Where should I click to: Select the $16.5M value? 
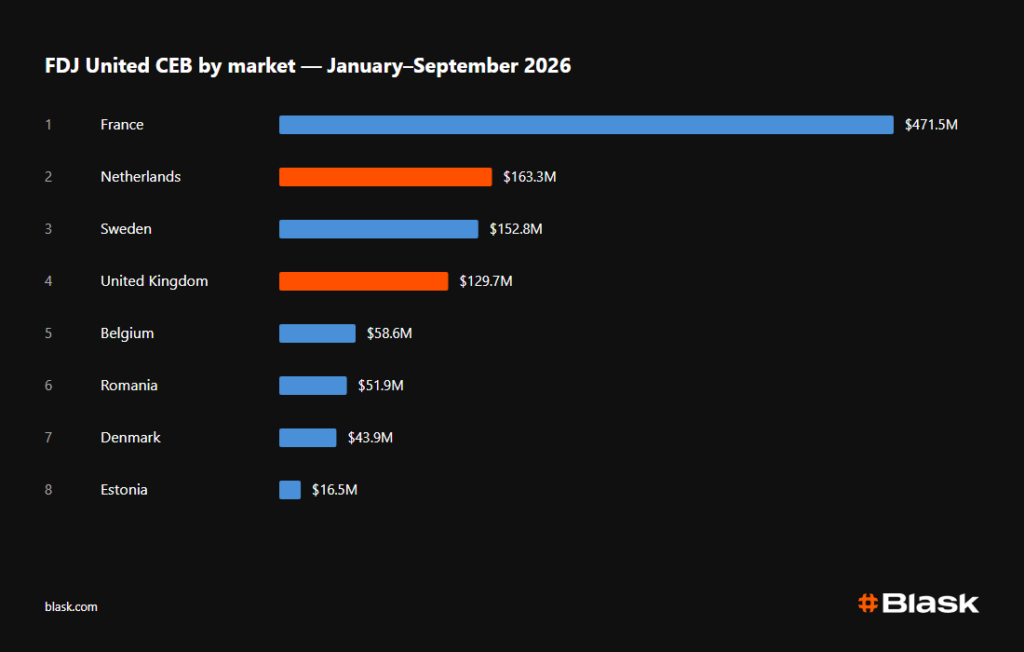pos(334,491)
